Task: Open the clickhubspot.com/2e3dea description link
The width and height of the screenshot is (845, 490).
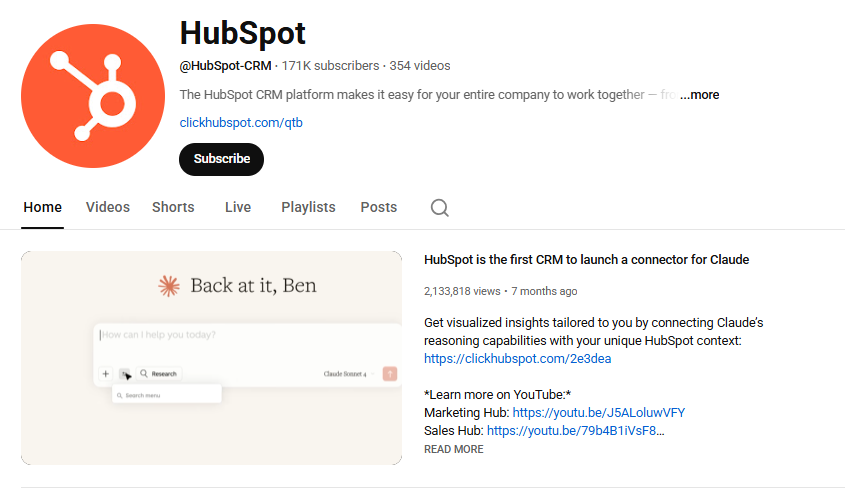Action: tap(517, 359)
